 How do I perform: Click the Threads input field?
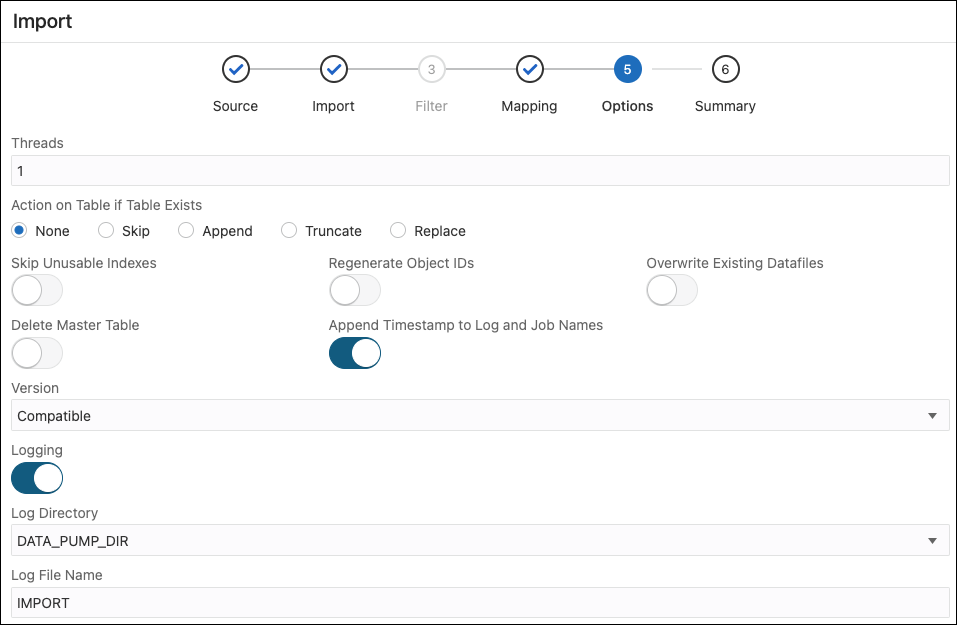tap(478, 170)
